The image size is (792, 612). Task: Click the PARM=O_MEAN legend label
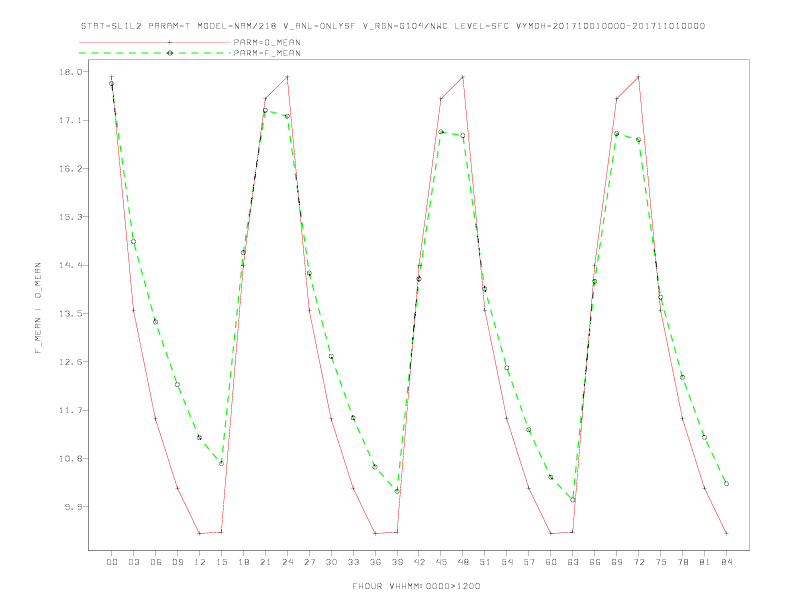tap(267, 42)
